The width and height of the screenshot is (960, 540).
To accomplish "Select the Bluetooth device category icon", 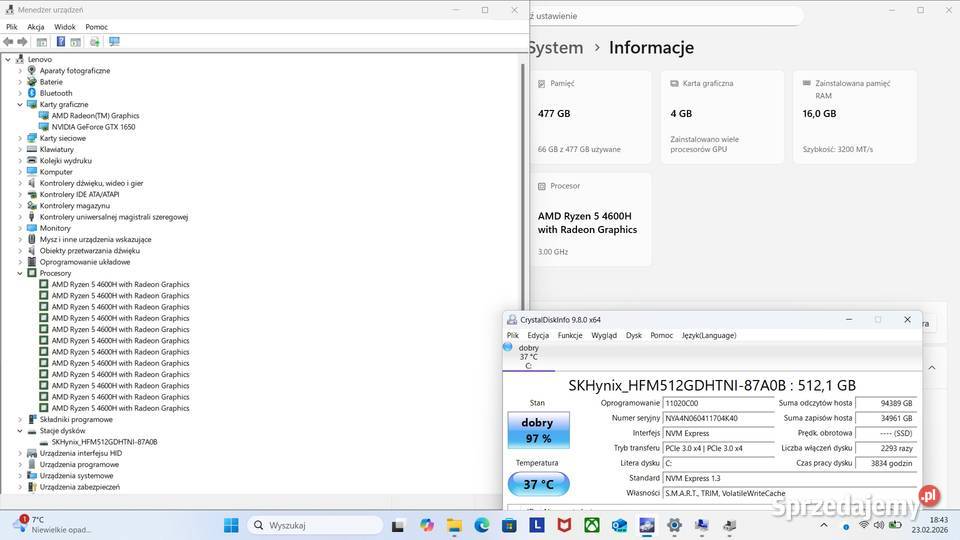I will click(32, 93).
